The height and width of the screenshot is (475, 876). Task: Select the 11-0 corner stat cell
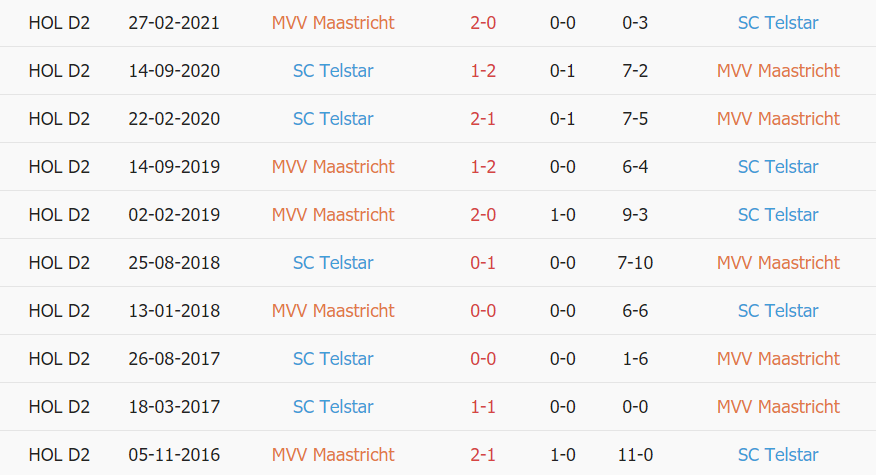click(635, 455)
